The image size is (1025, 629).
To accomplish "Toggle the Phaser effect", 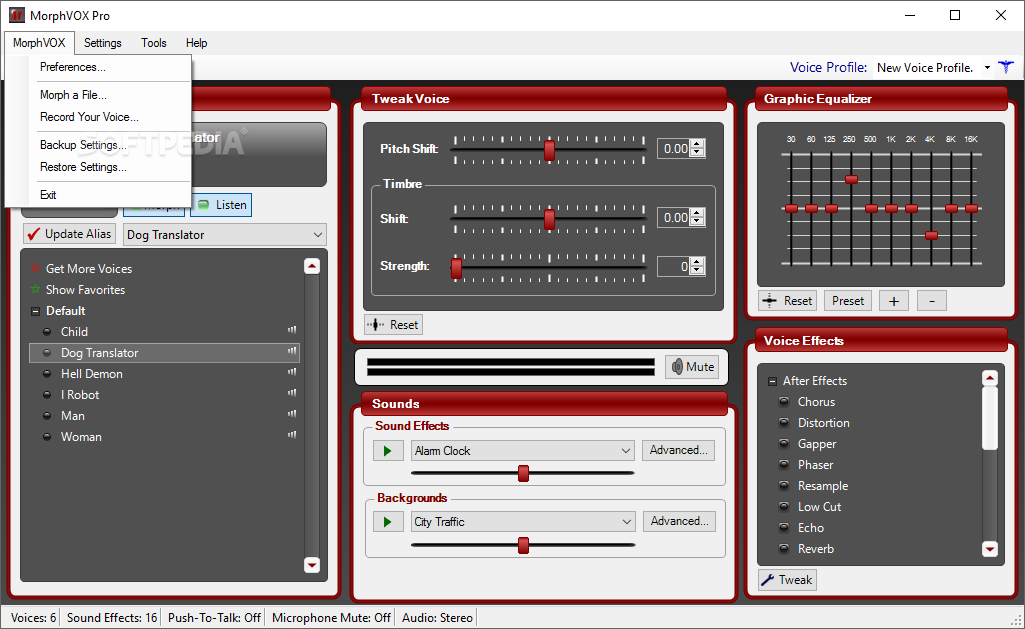I will point(784,464).
